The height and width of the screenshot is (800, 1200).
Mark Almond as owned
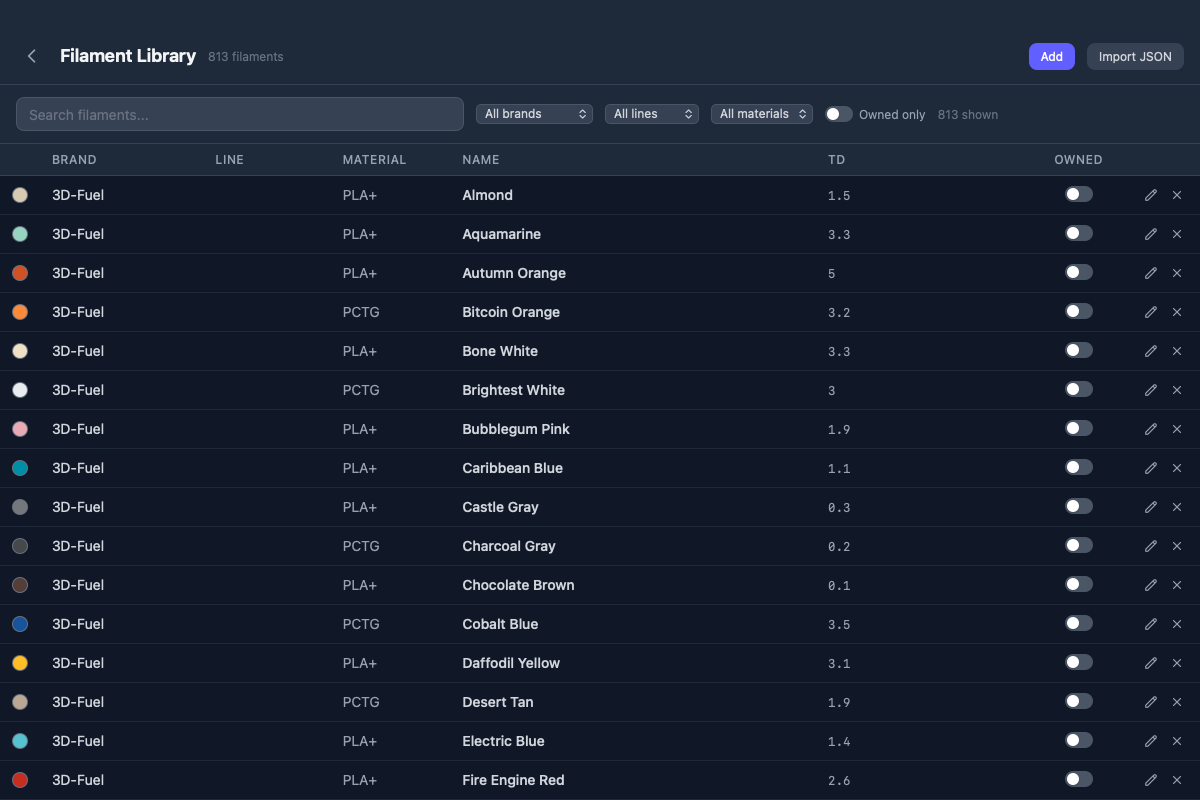tap(1079, 194)
